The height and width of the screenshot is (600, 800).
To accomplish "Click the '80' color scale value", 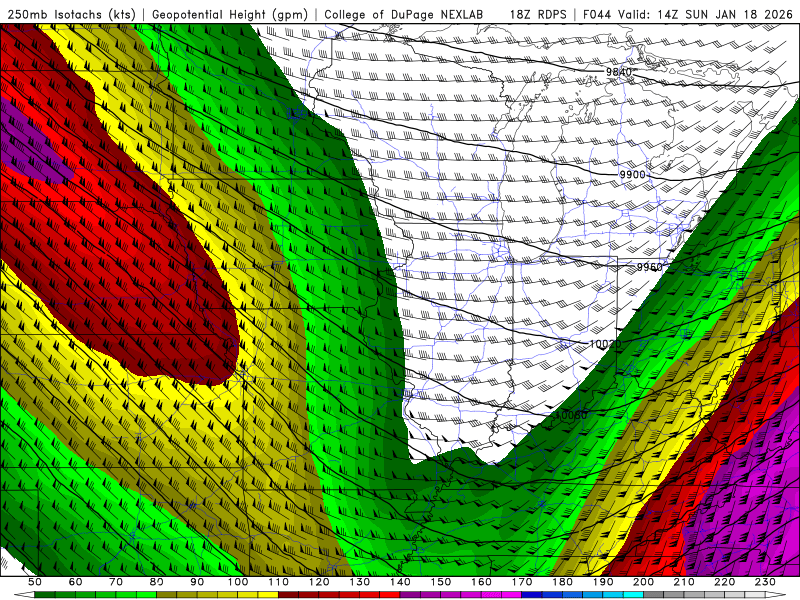I will [x=157, y=582].
